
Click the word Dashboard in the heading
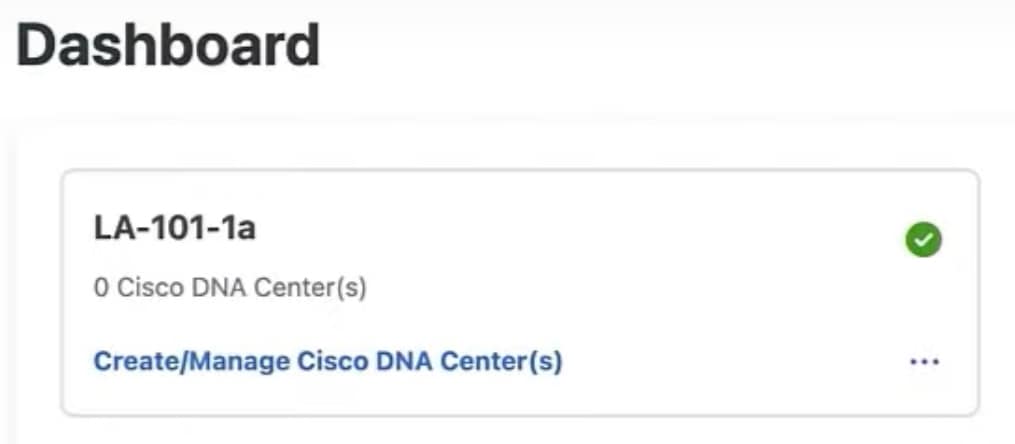click(x=168, y=45)
